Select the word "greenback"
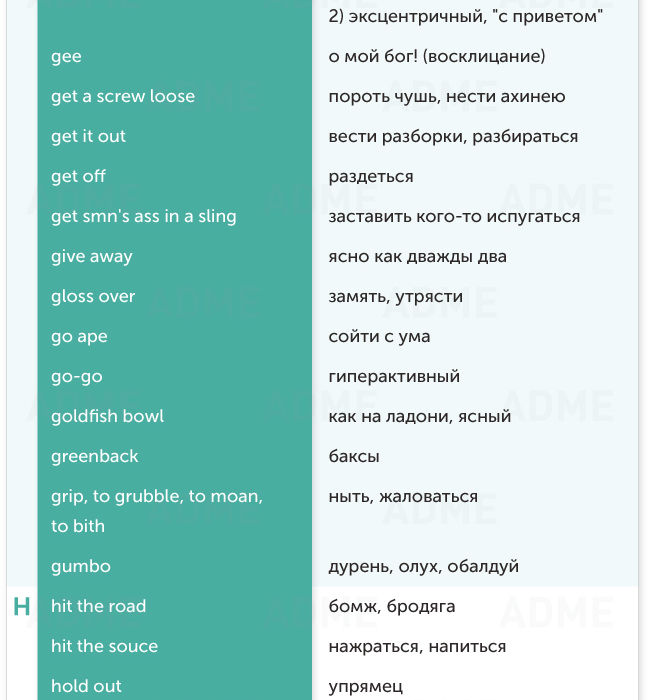The image size is (650, 700). [95, 457]
